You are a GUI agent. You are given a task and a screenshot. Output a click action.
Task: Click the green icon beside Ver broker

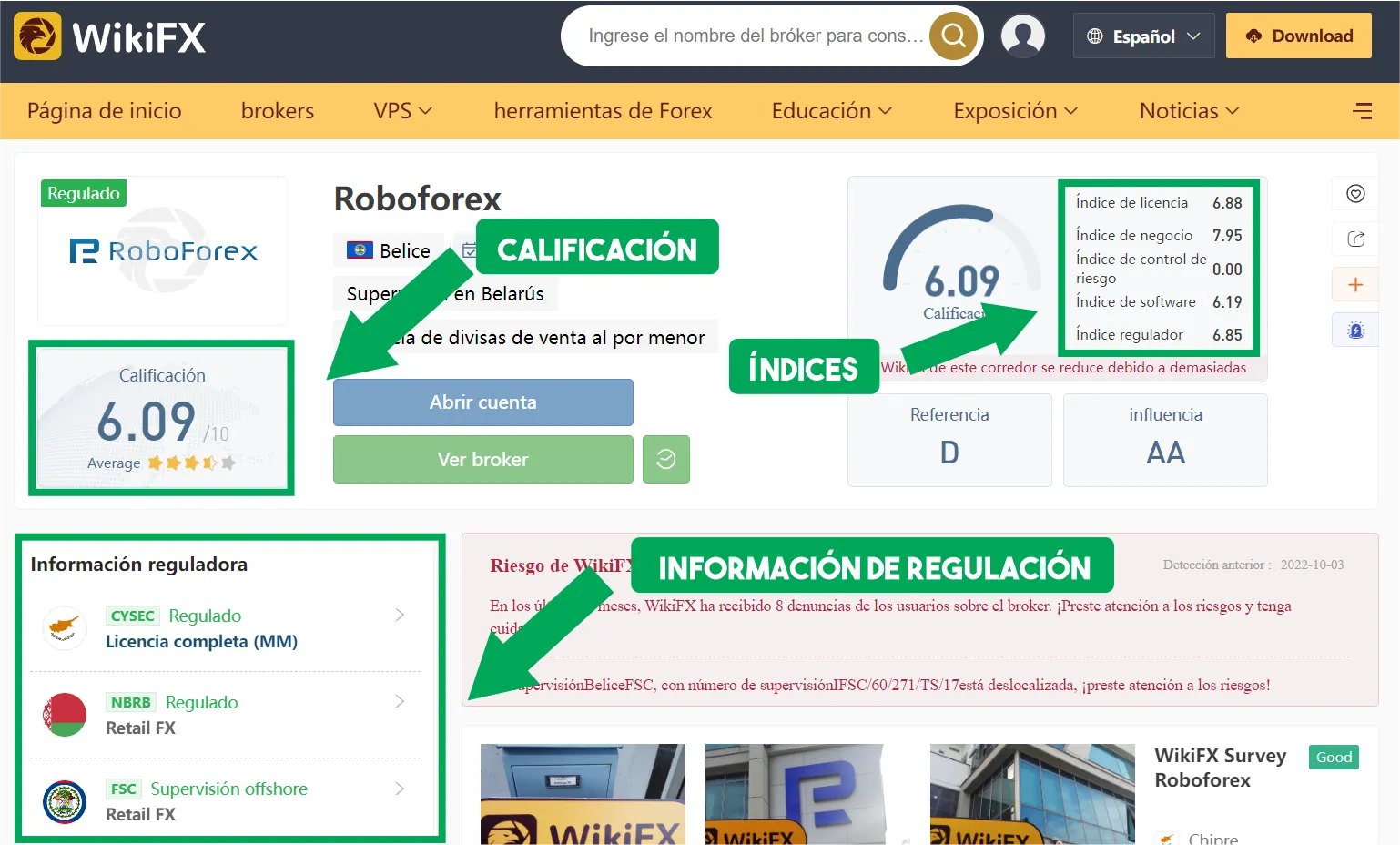click(x=666, y=459)
